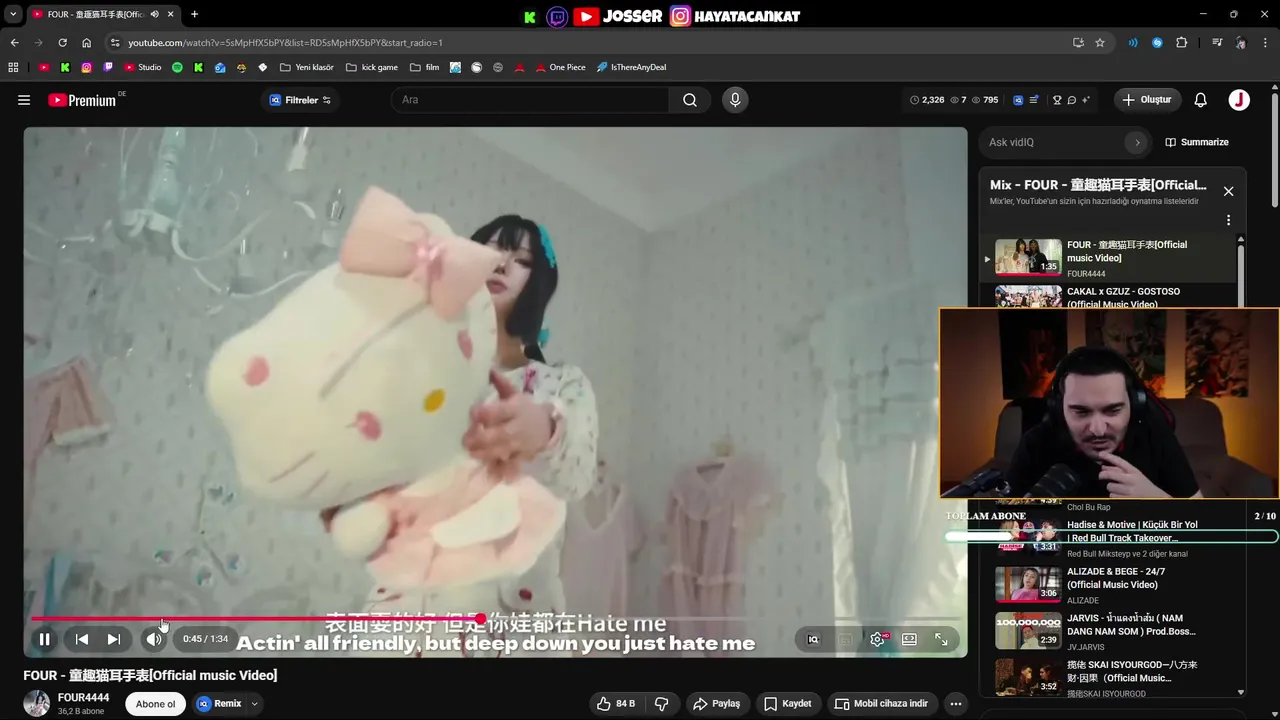Image resolution: width=1280 pixels, height=720 pixels.
Task: Submit search with the magnifier icon
Action: click(x=690, y=100)
